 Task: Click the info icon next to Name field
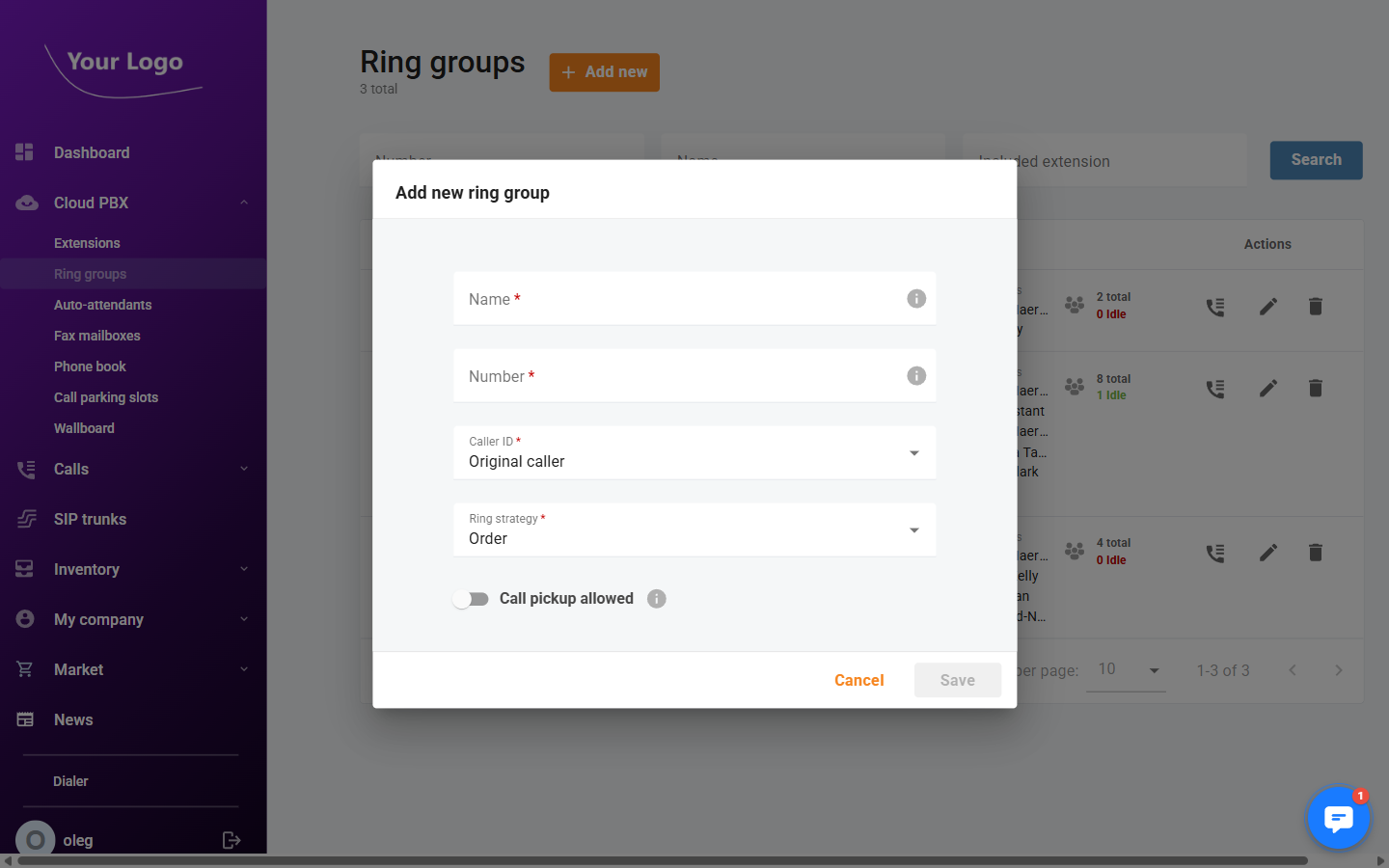[915, 299]
